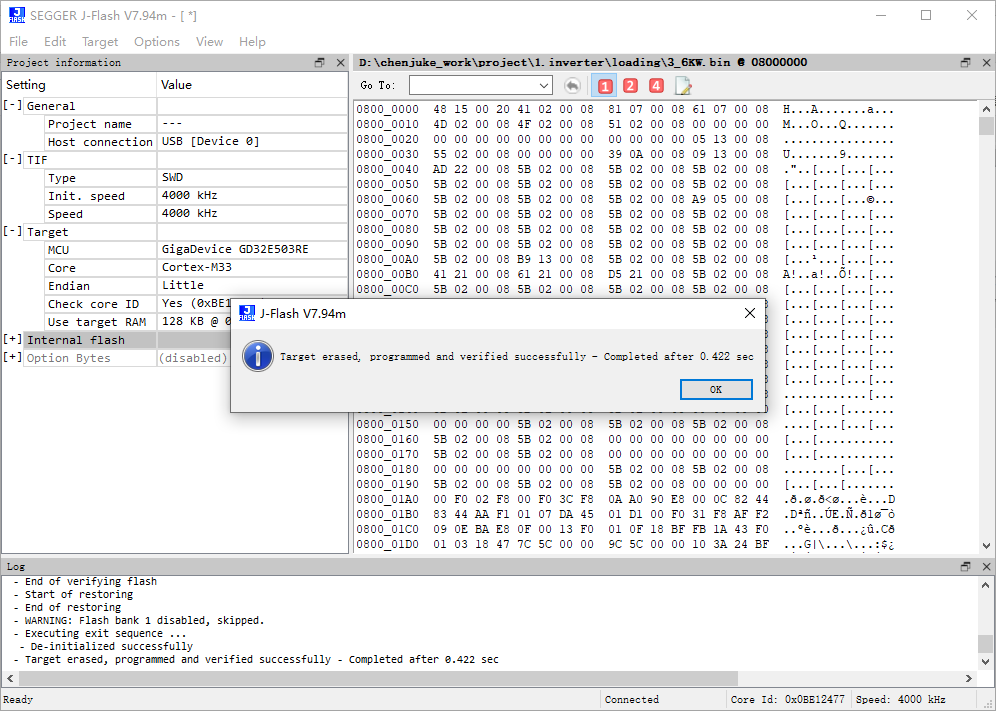The image size is (996, 711).
Task: Click the Go To back arrow icon
Action: tap(572, 86)
